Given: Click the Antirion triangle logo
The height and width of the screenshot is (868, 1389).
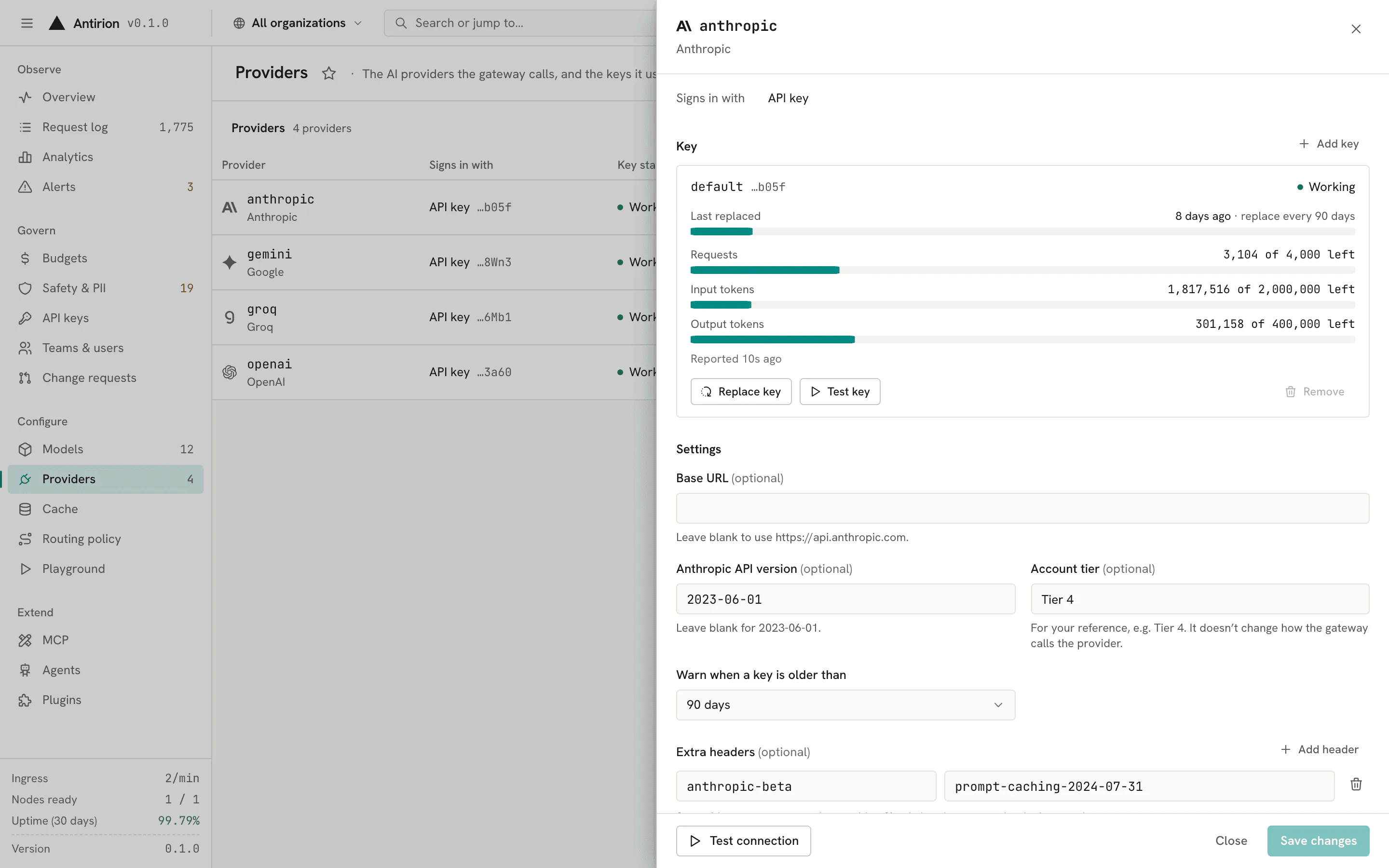Looking at the screenshot, I should (x=57, y=23).
